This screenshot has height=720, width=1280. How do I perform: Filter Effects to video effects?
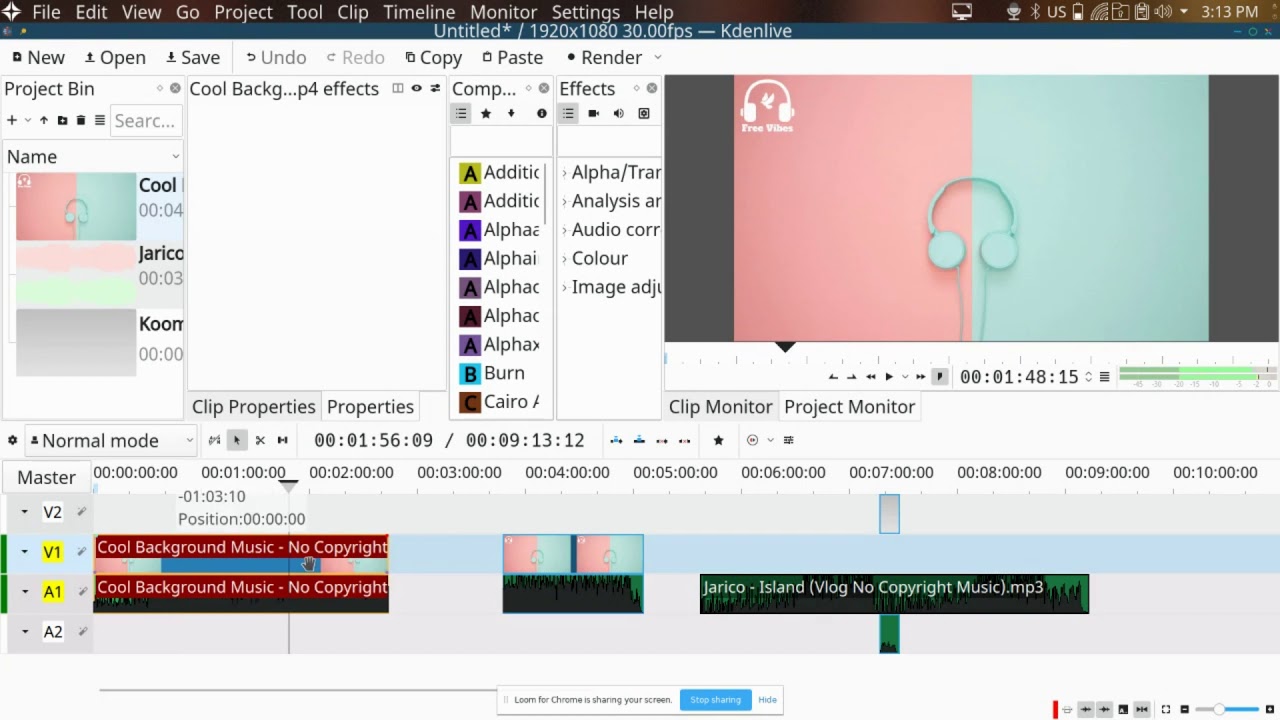[x=593, y=113]
